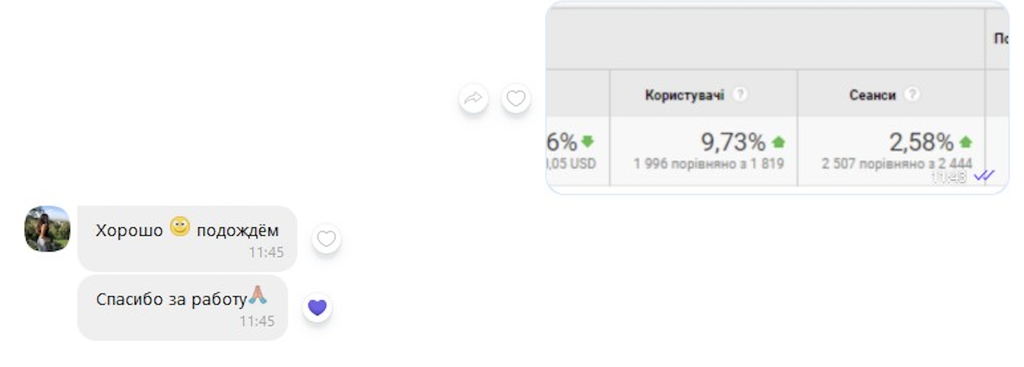The height and width of the screenshot is (367, 1024).
Task: Click the forward arrow beside the image message
Action: [473, 99]
